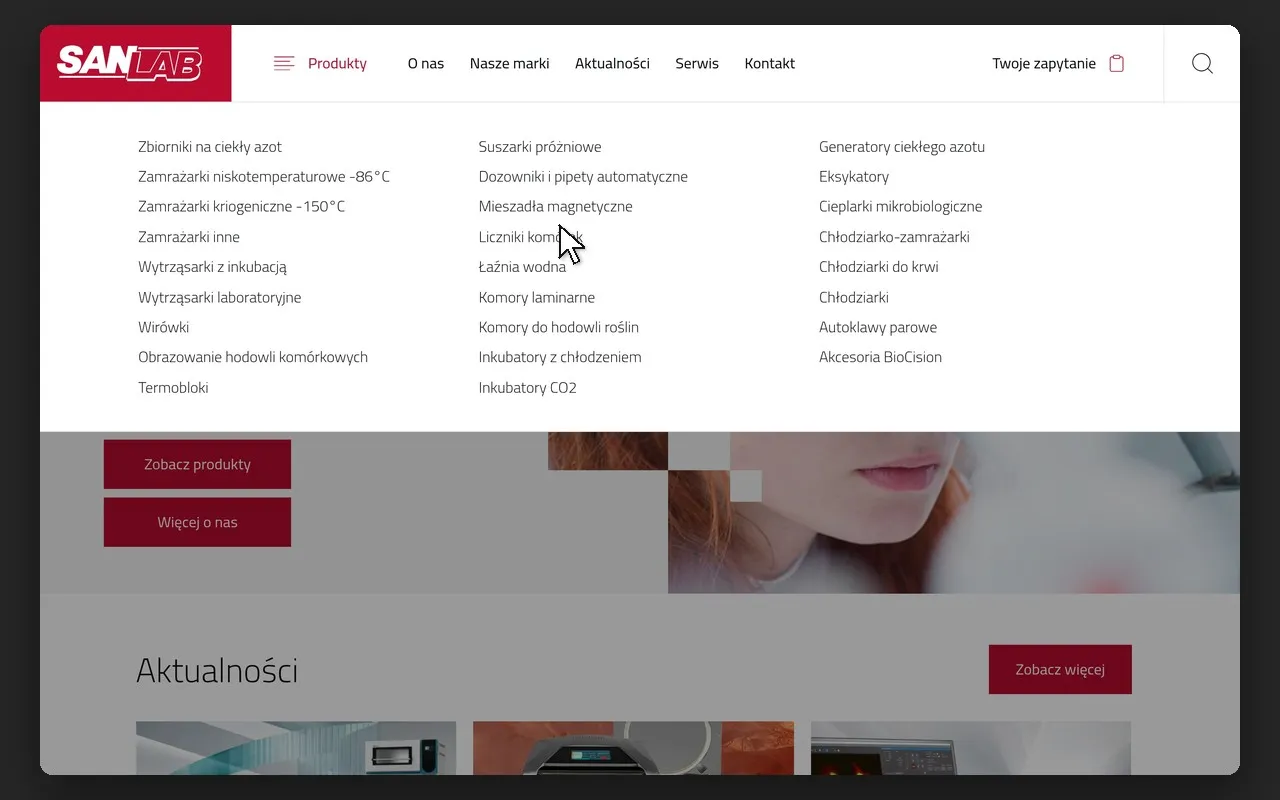Open the search magnifier icon
Viewport: 1280px width, 800px height.
tap(1202, 63)
